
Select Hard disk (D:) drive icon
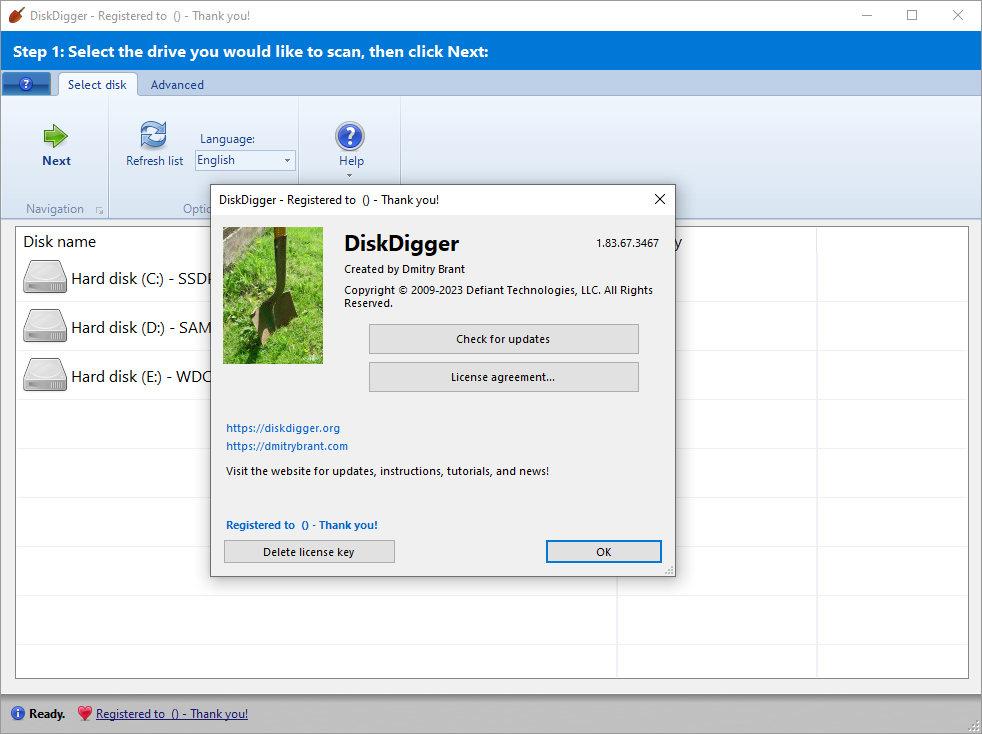coord(44,326)
